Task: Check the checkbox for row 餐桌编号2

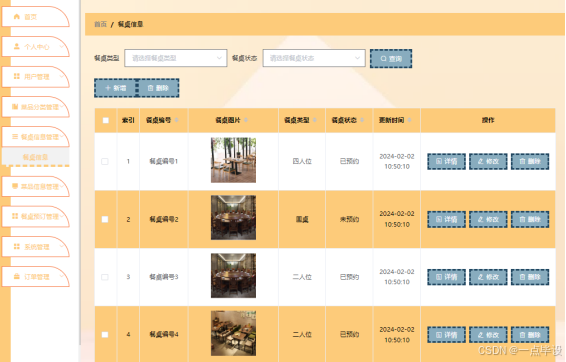Action: click(x=105, y=219)
